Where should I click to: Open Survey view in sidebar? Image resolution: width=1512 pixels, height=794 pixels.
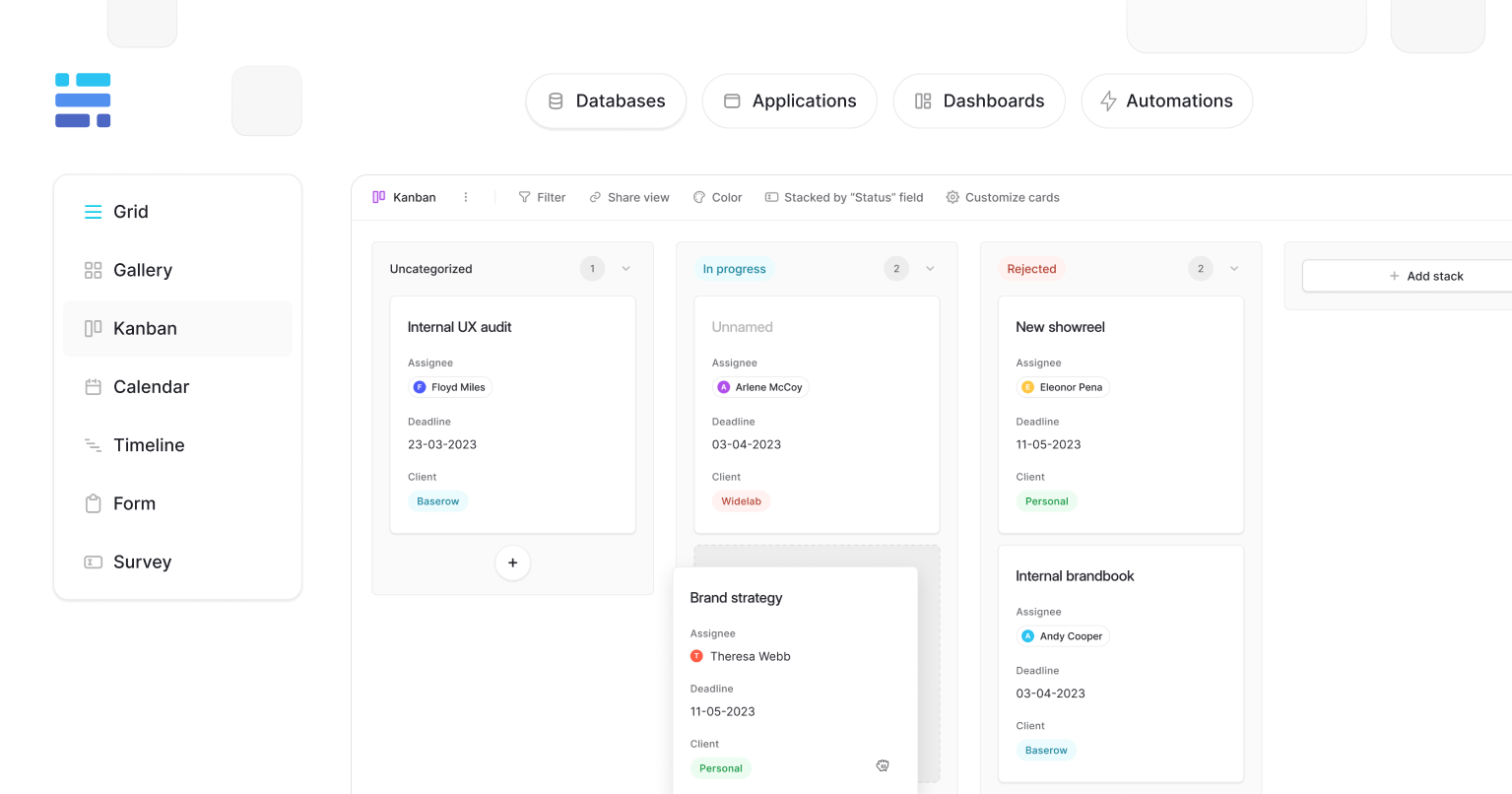(x=177, y=562)
